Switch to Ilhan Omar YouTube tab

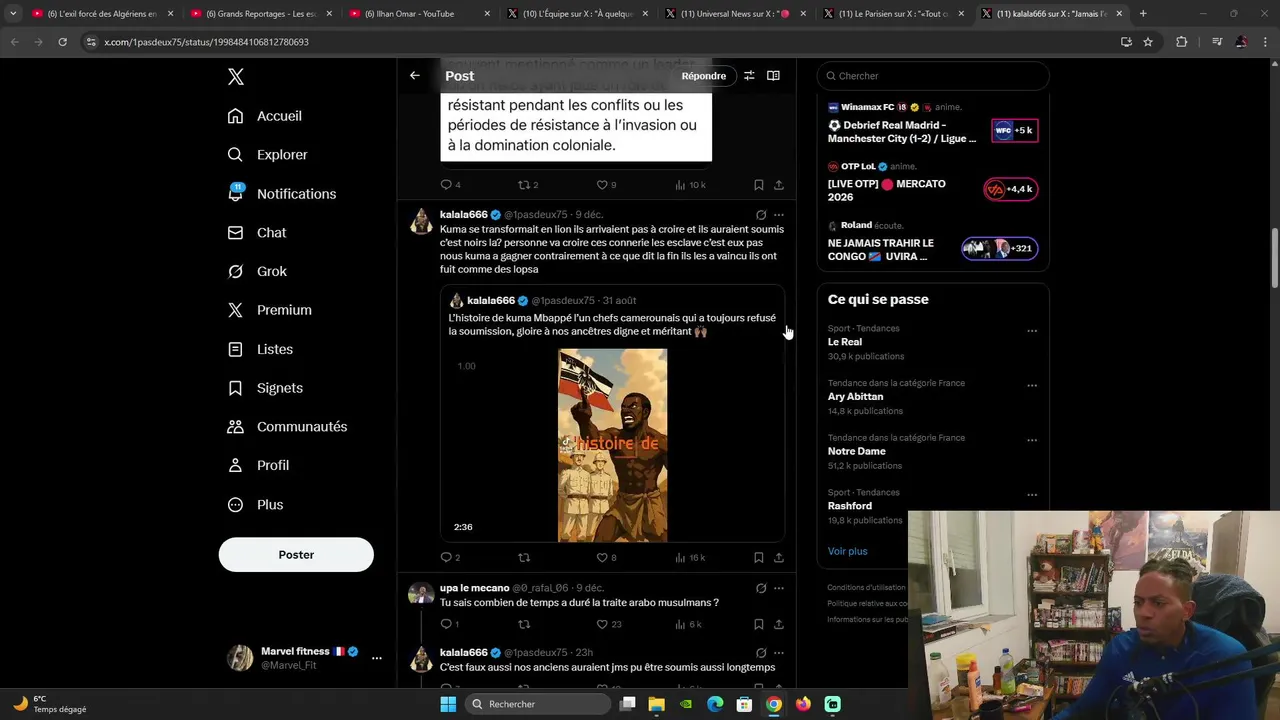coord(418,14)
